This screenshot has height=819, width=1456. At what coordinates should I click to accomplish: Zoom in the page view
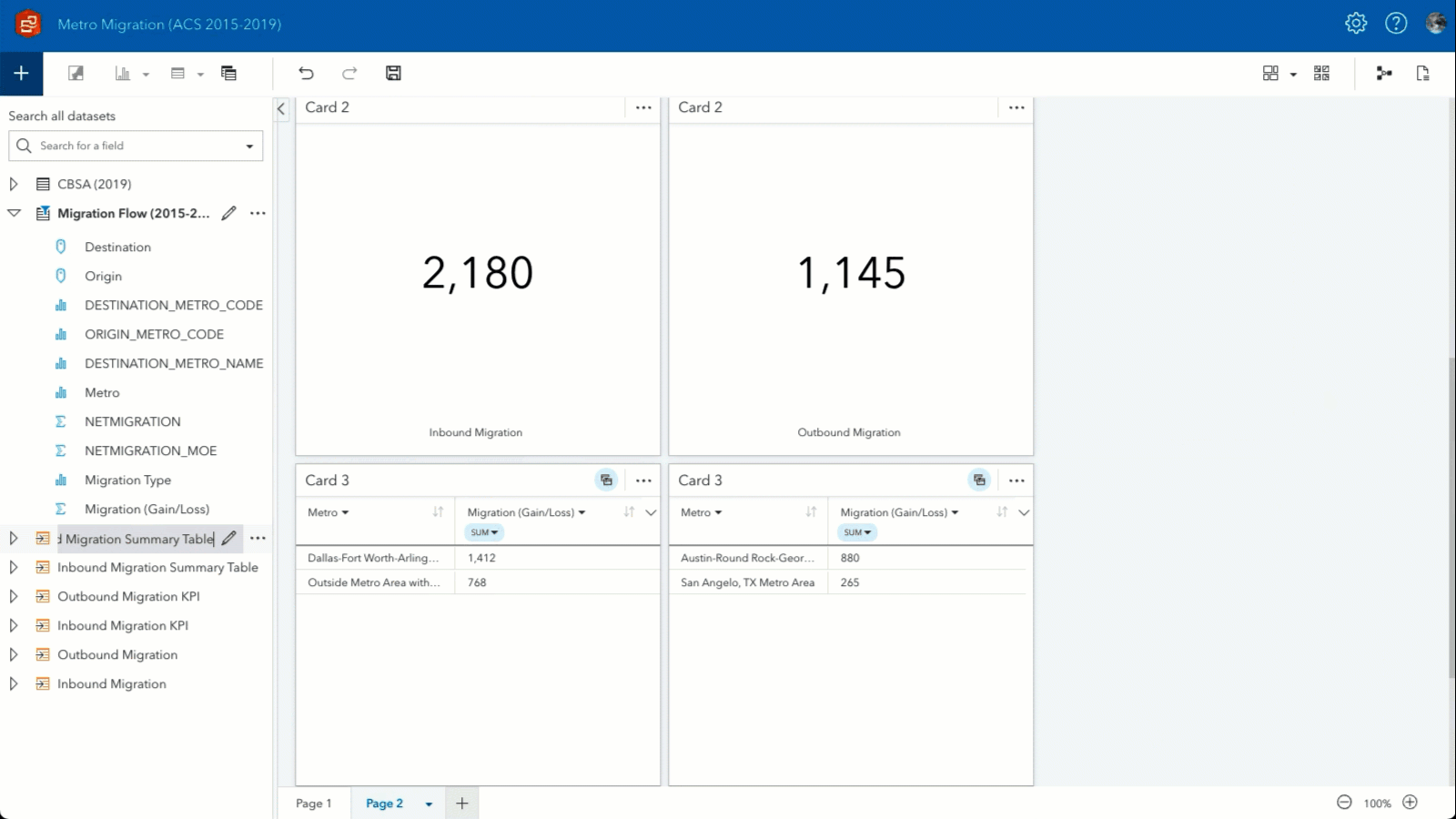(x=1410, y=803)
